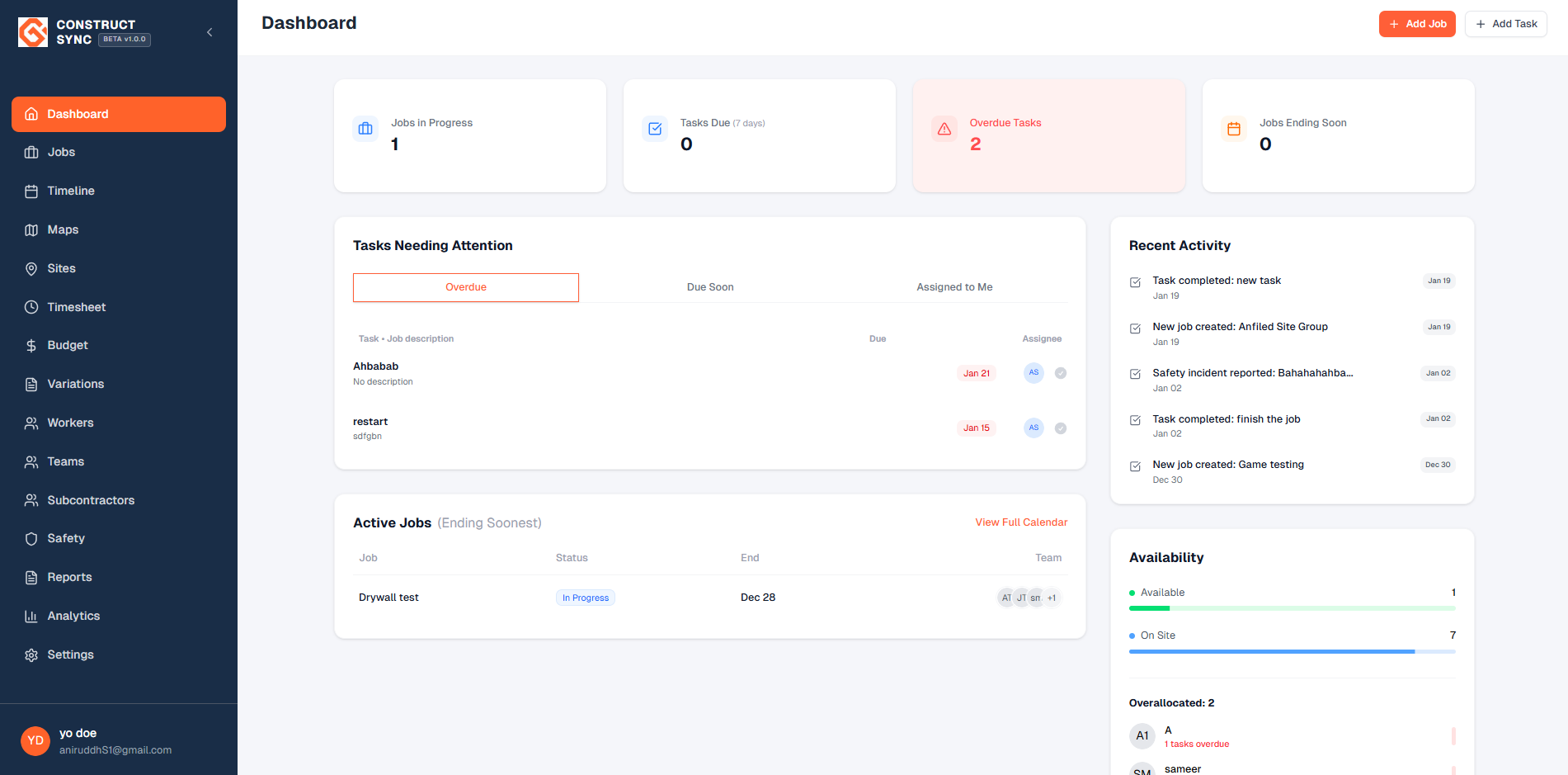Open View Full Calendar link
1568x775 pixels.
(x=1021, y=522)
